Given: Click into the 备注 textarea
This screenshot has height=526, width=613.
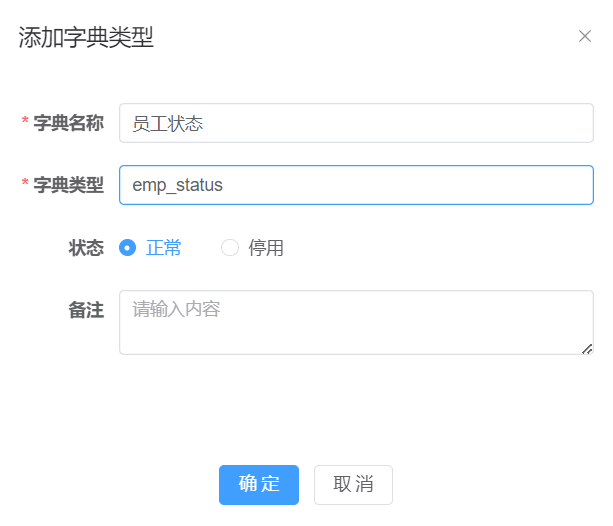Looking at the screenshot, I should coord(355,330).
